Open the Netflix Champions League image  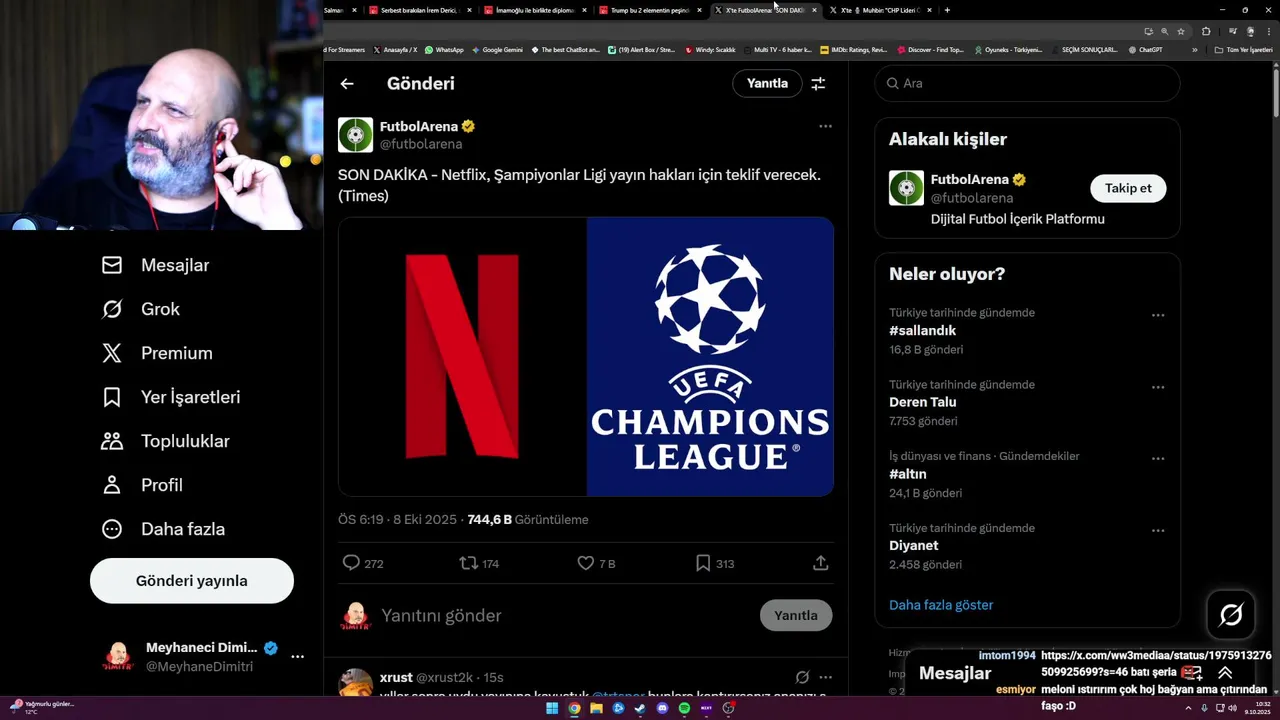click(x=586, y=357)
